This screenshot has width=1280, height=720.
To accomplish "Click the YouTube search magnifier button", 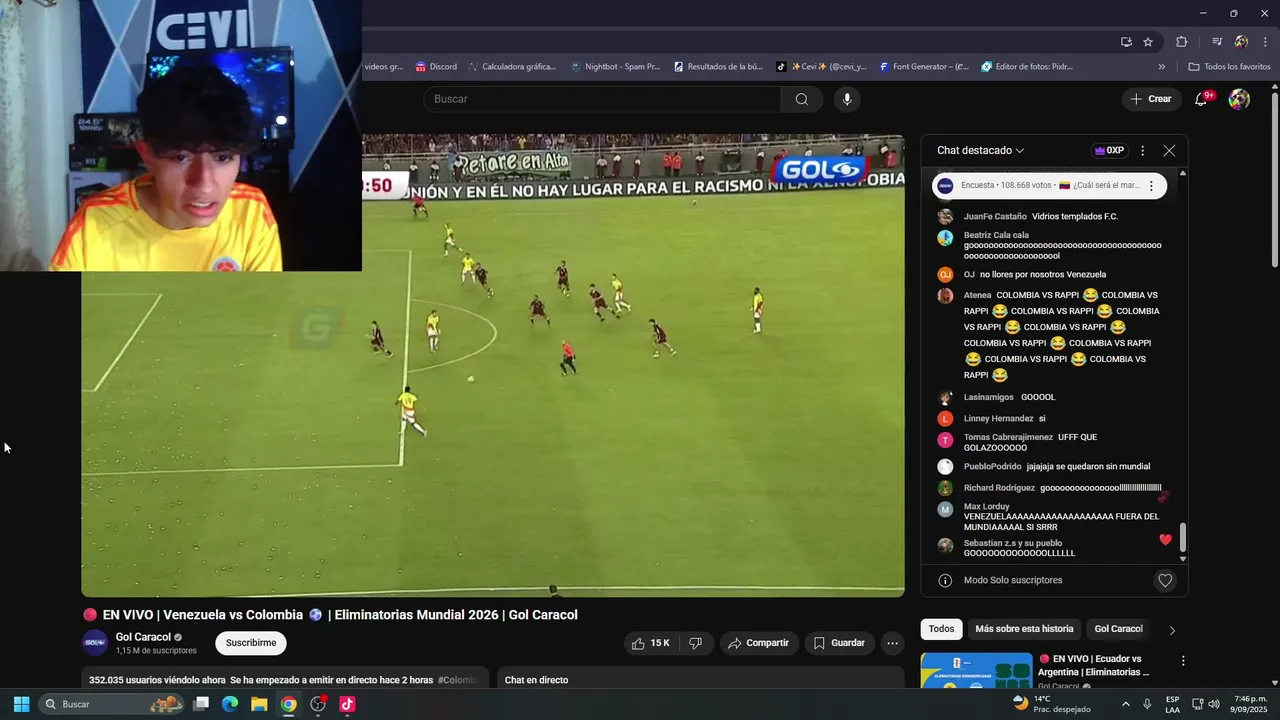I will [x=802, y=99].
